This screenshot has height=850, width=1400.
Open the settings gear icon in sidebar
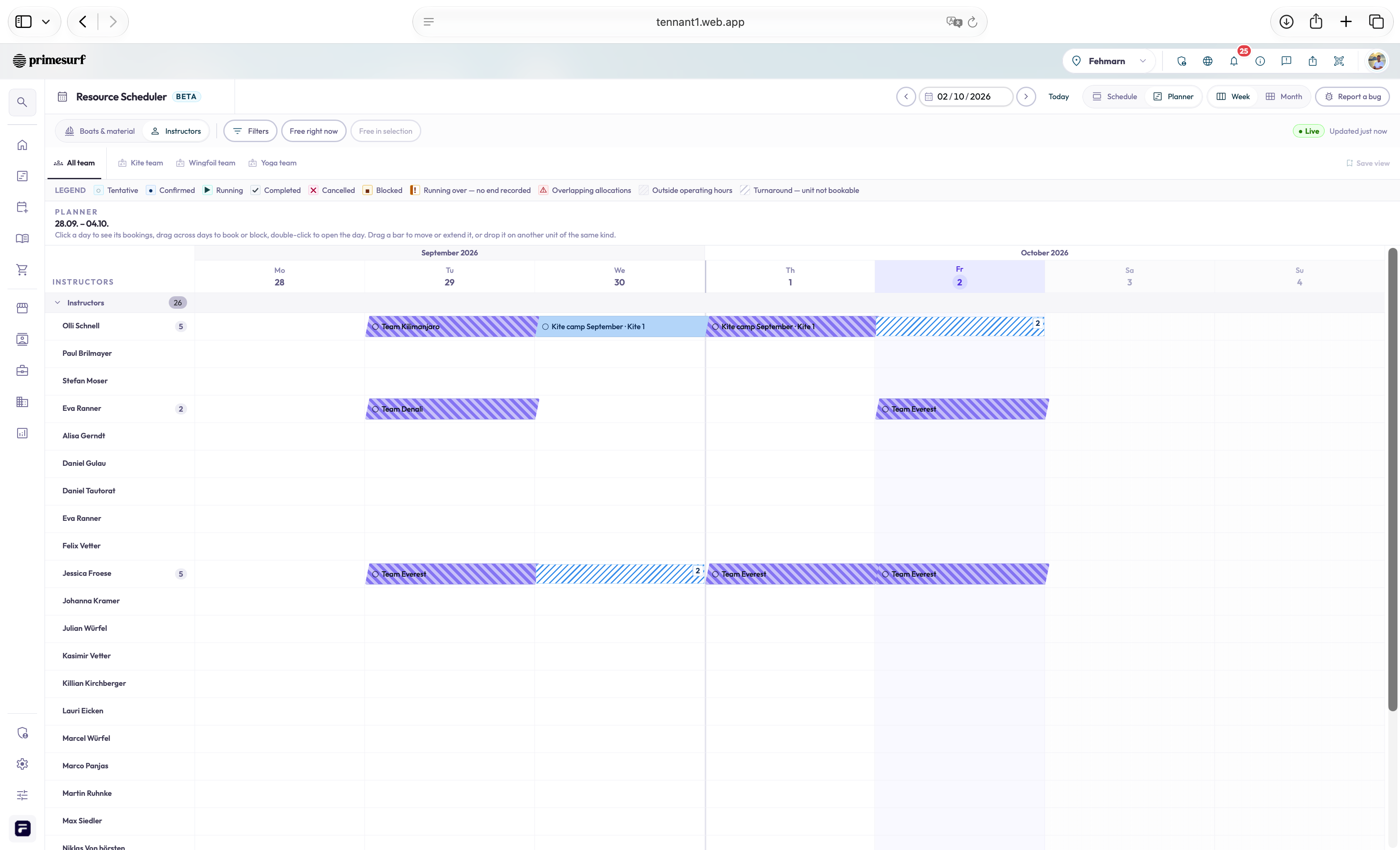[22, 764]
